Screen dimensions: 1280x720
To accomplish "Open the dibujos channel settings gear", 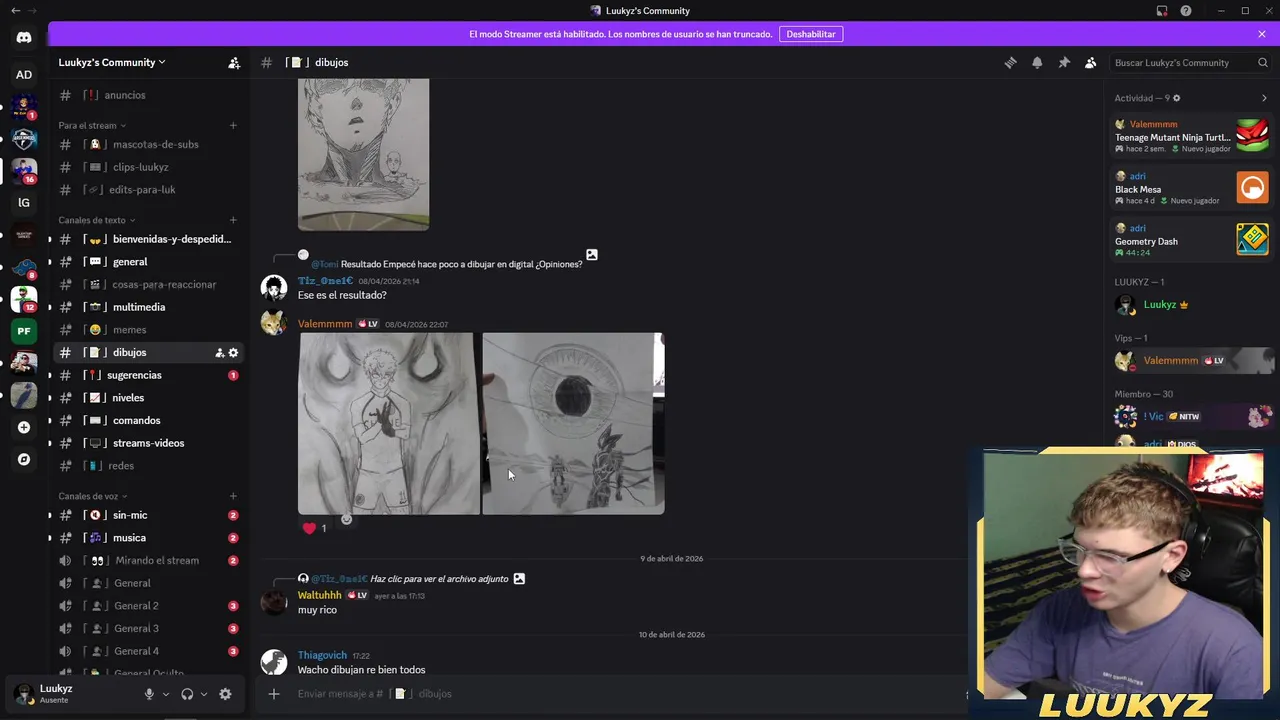I will coord(233,352).
